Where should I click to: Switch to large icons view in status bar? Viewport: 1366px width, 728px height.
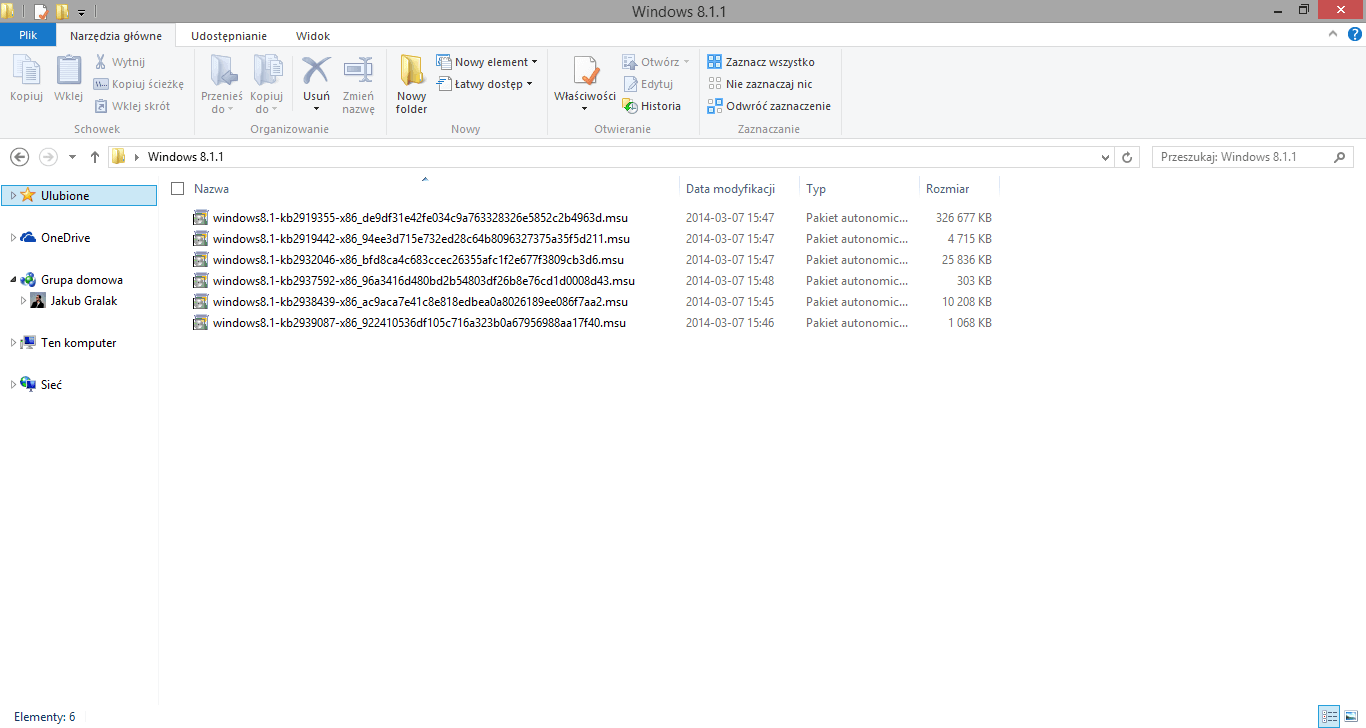click(1351, 717)
